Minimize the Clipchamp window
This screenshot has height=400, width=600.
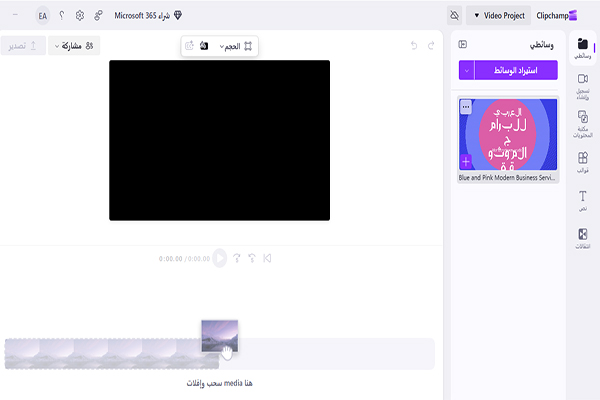click(15, 15)
